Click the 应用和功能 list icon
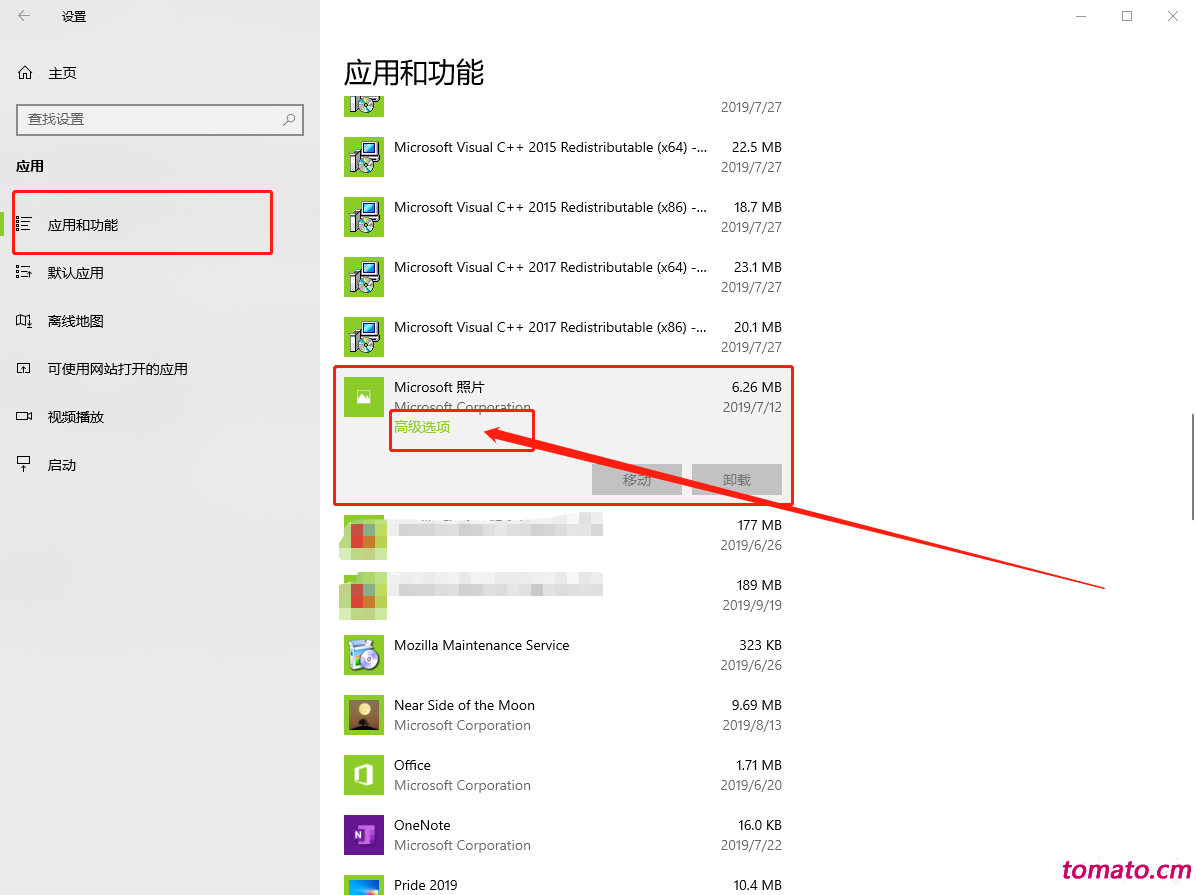 [x=24, y=224]
